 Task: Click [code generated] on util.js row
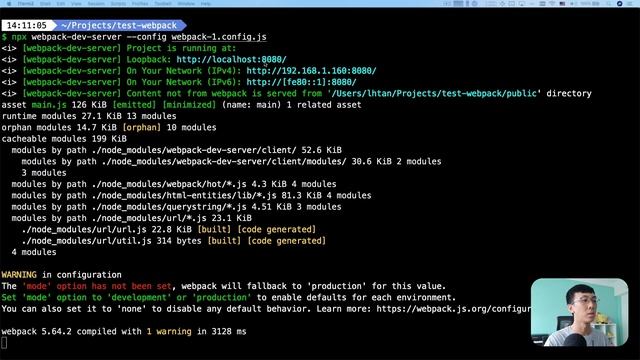point(287,241)
